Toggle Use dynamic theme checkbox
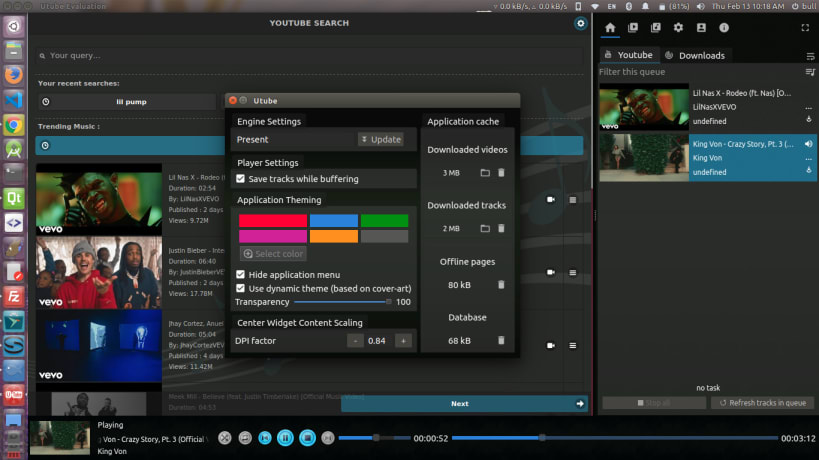The image size is (819, 460). [x=240, y=288]
